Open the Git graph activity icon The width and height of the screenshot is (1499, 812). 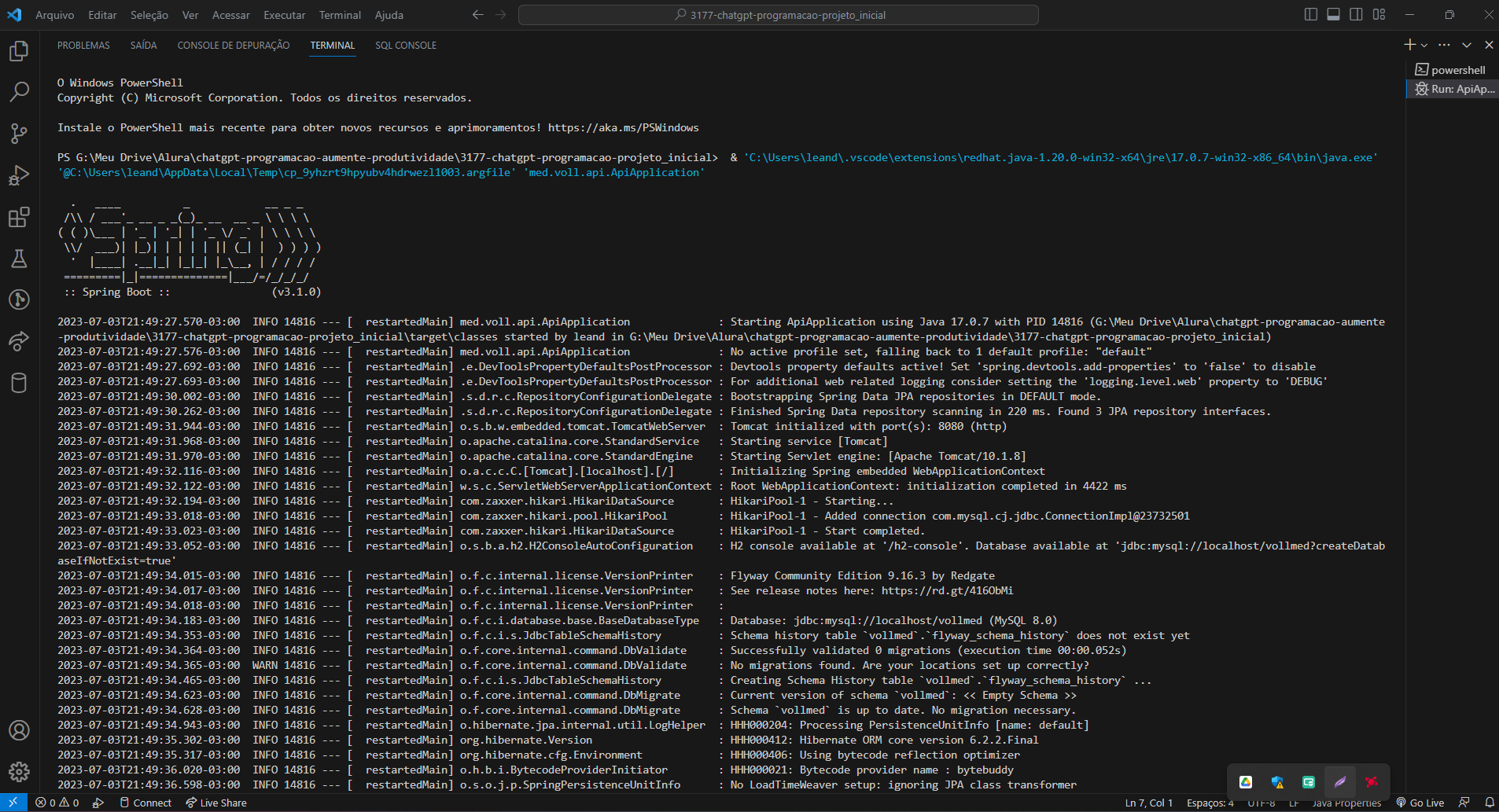(19, 299)
